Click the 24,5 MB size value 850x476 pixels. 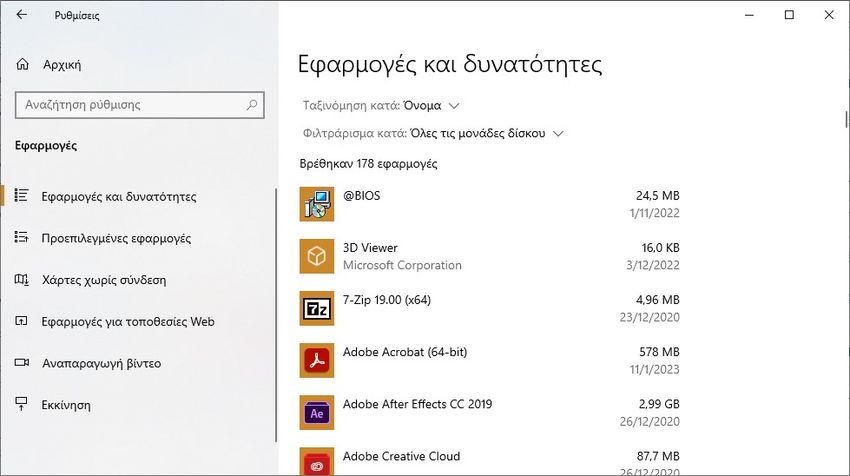click(658, 196)
